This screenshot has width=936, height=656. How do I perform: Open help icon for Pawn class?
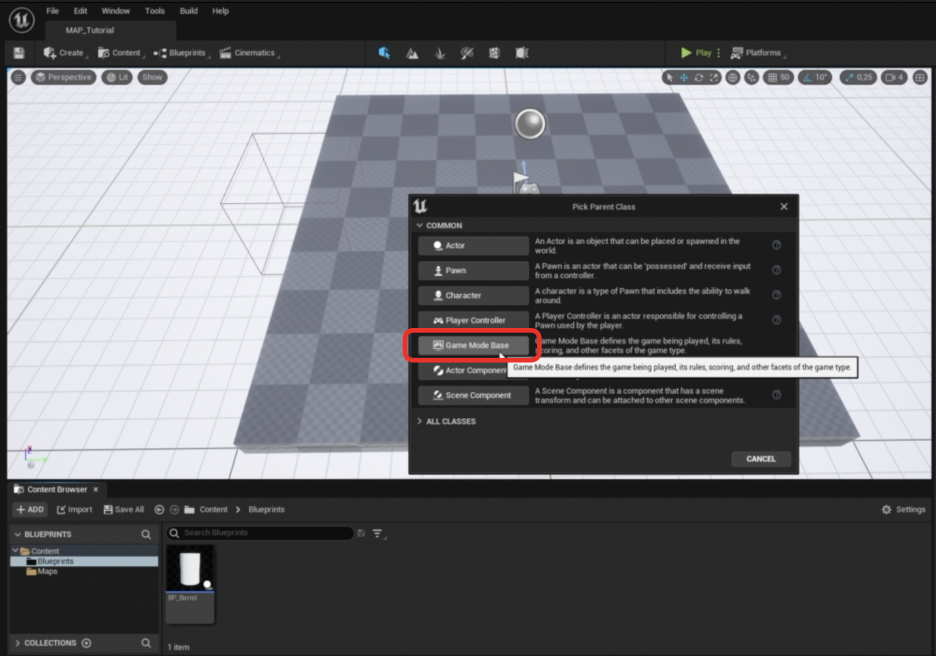pyautogui.click(x=777, y=270)
